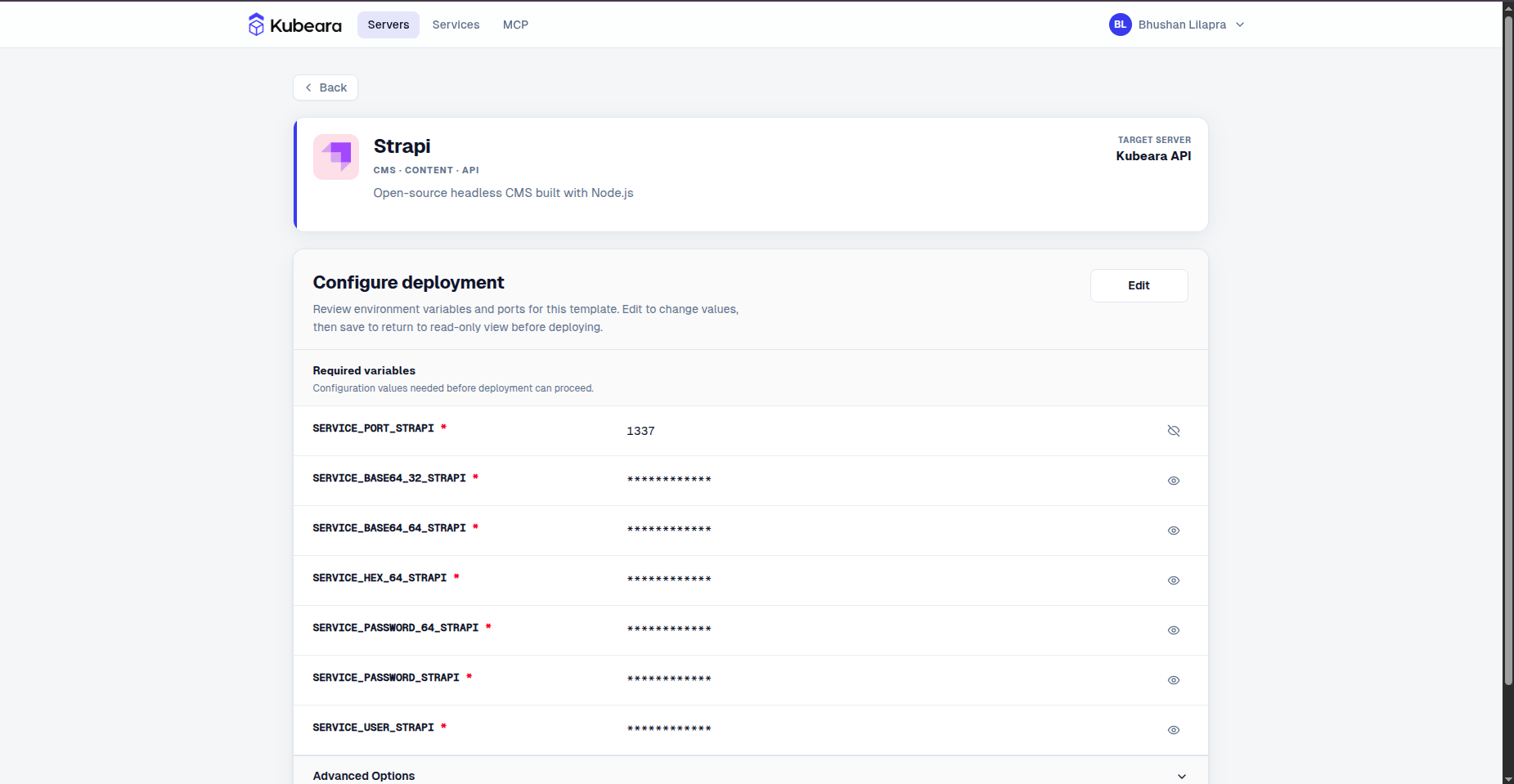Viewport: 1514px width, 784px height.
Task: Click the masked SERVICE_PASSWORD_STRAPI value
Action: pyautogui.click(x=669, y=679)
